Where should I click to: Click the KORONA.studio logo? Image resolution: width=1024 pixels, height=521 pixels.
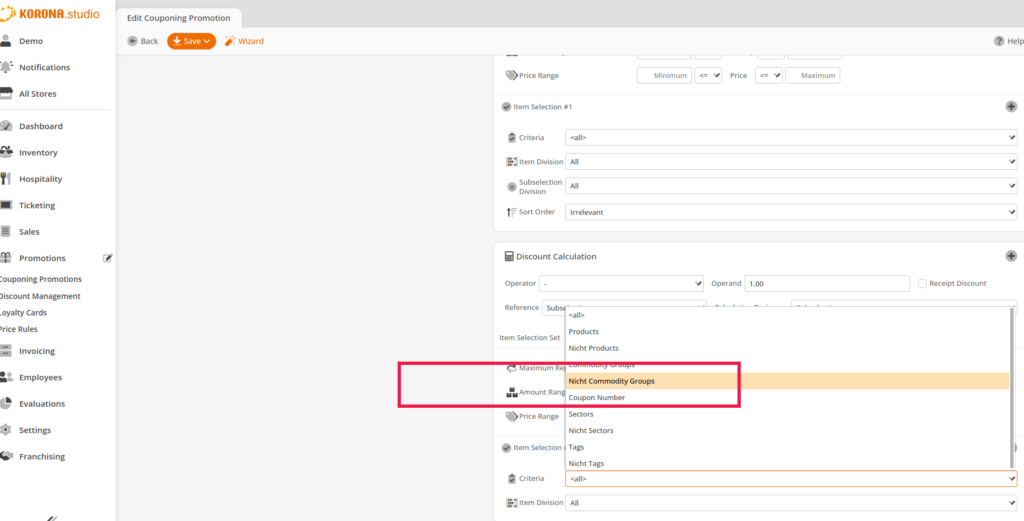50,13
